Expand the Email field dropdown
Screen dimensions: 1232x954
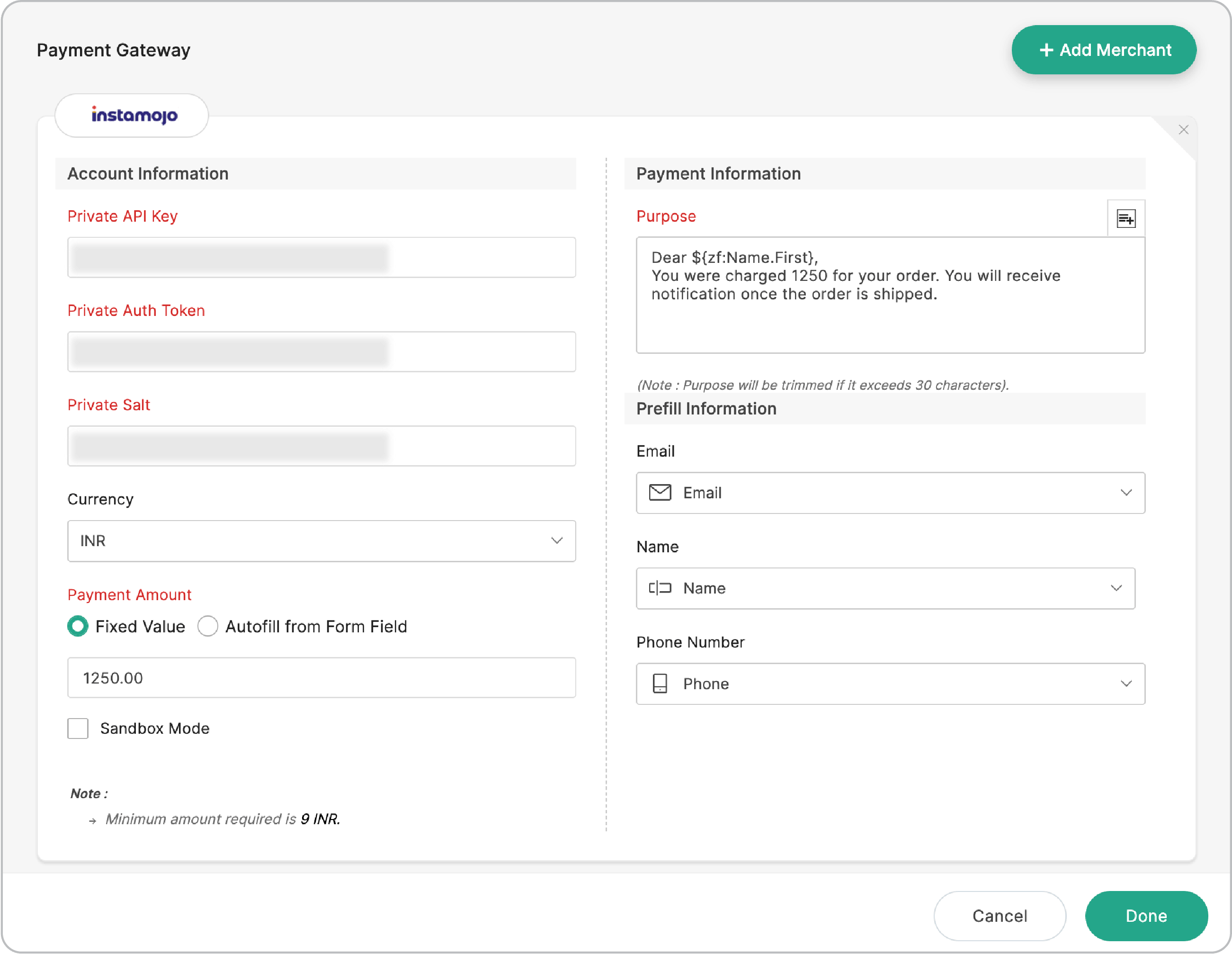coord(1126,492)
